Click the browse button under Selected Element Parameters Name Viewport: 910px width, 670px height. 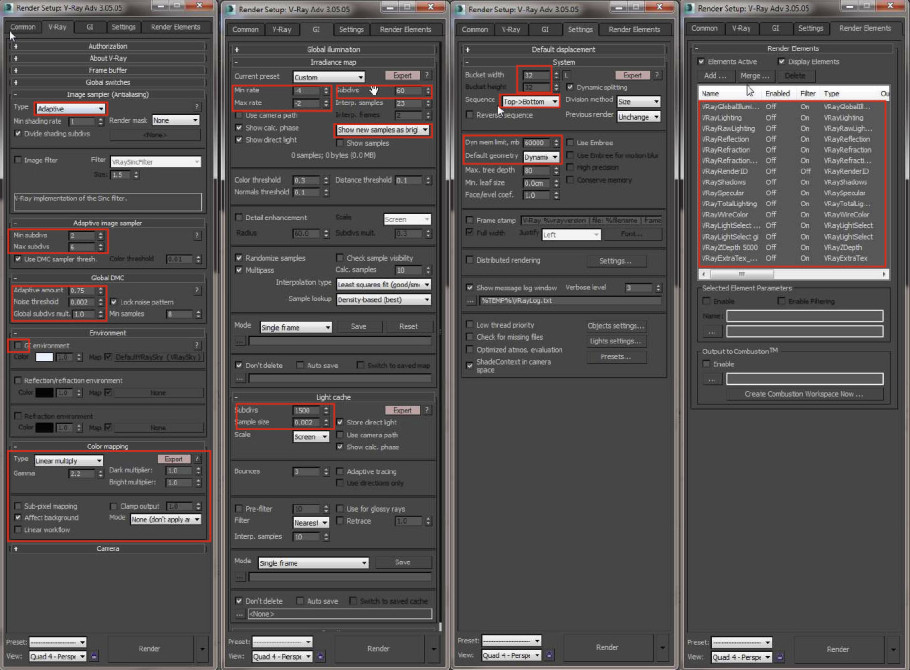pyautogui.click(x=712, y=332)
